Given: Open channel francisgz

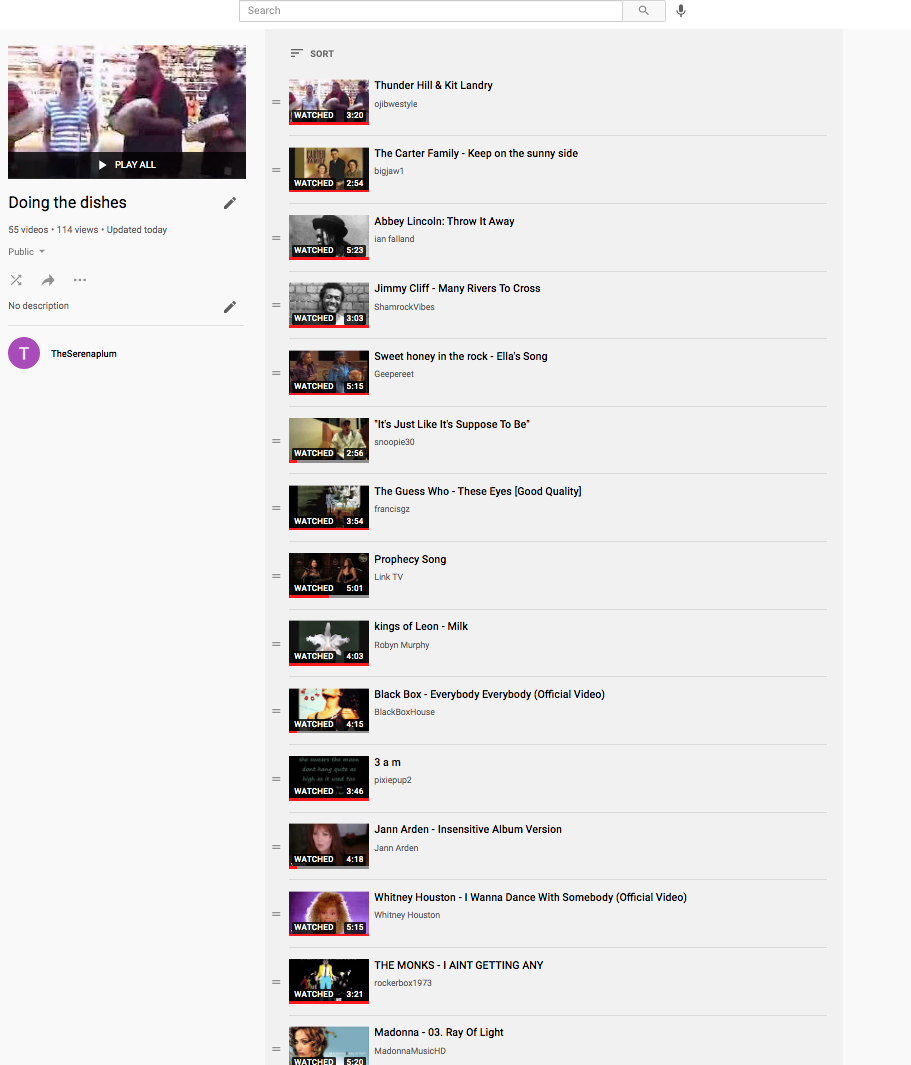Looking at the screenshot, I should [x=392, y=509].
